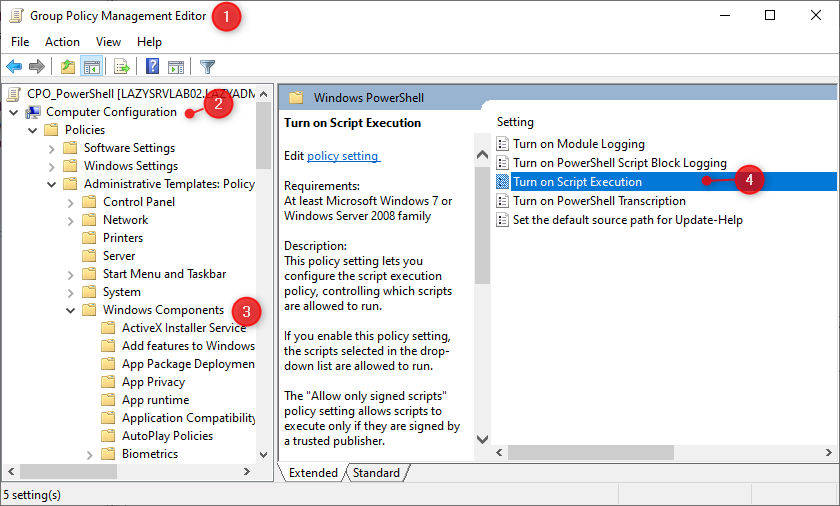Toggle the Show/Hide Console Tree icon
Viewport: 840px width, 506px height.
click(x=92, y=67)
